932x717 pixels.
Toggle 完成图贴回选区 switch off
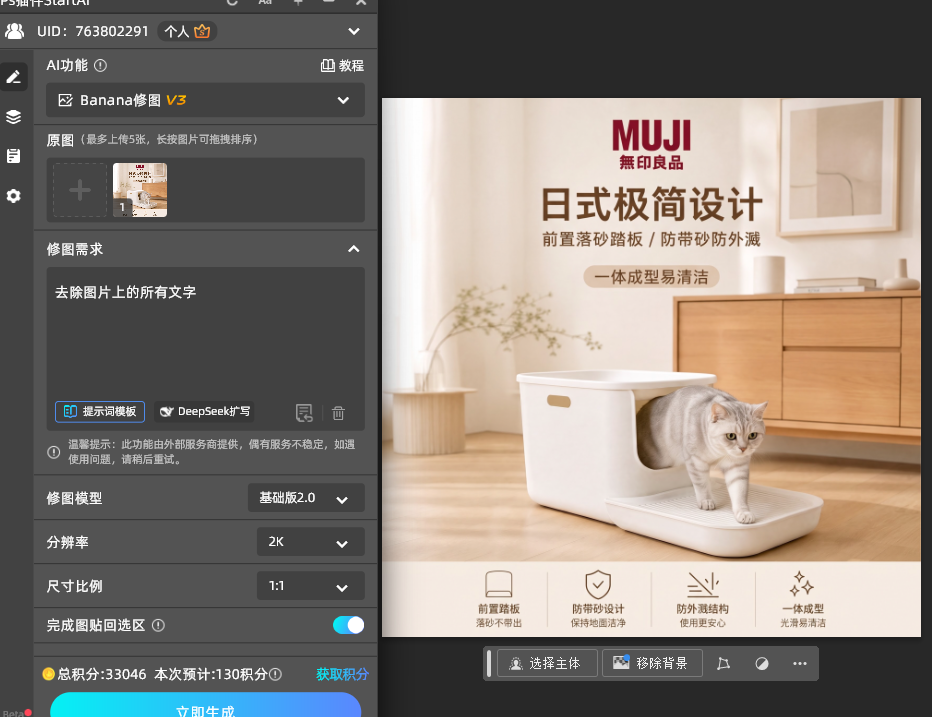(348, 625)
